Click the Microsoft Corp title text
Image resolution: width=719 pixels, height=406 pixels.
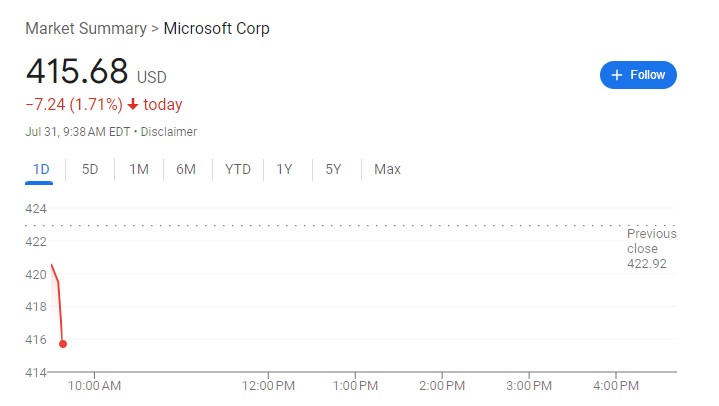click(x=216, y=28)
